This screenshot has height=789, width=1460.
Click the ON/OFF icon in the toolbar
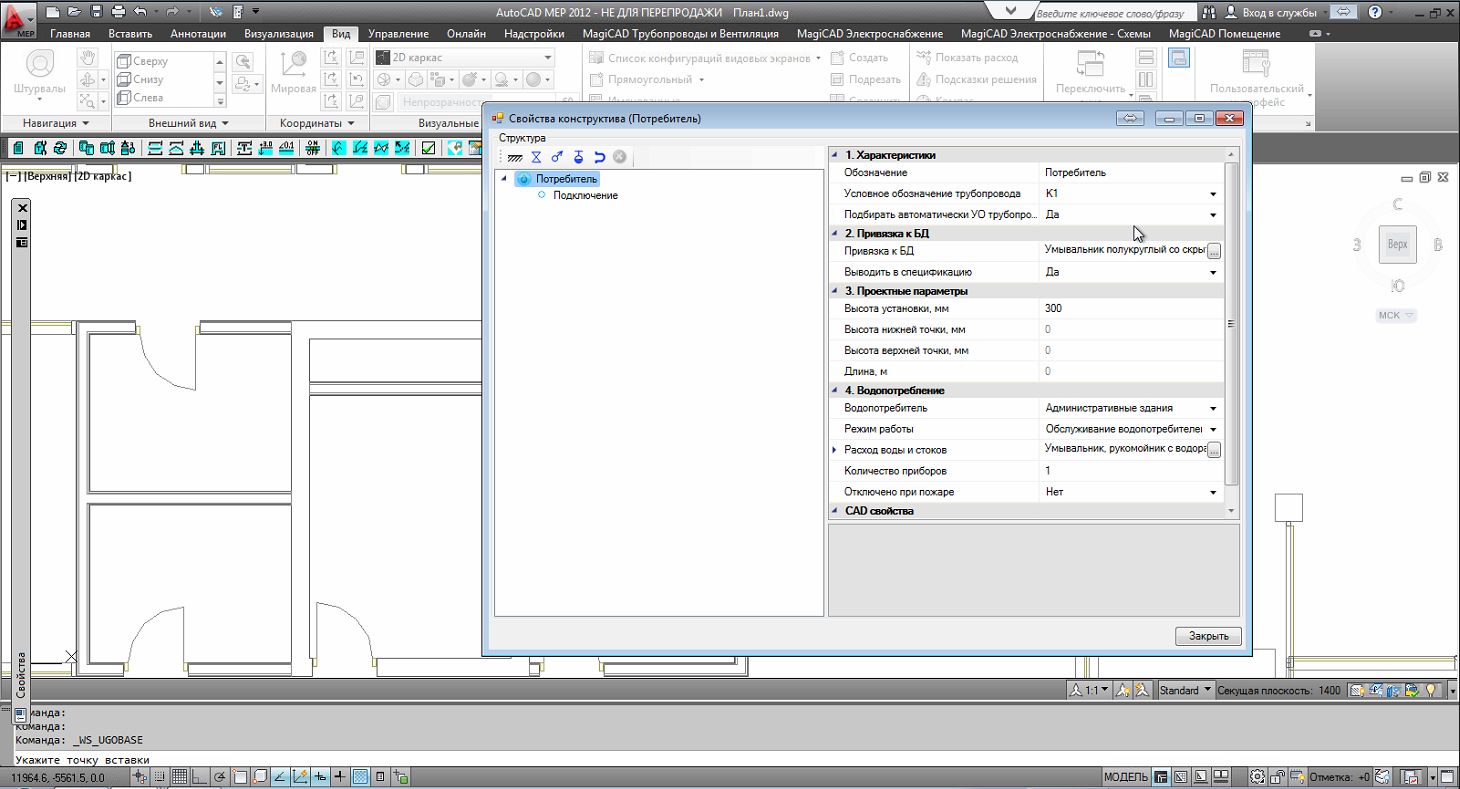point(313,148)
